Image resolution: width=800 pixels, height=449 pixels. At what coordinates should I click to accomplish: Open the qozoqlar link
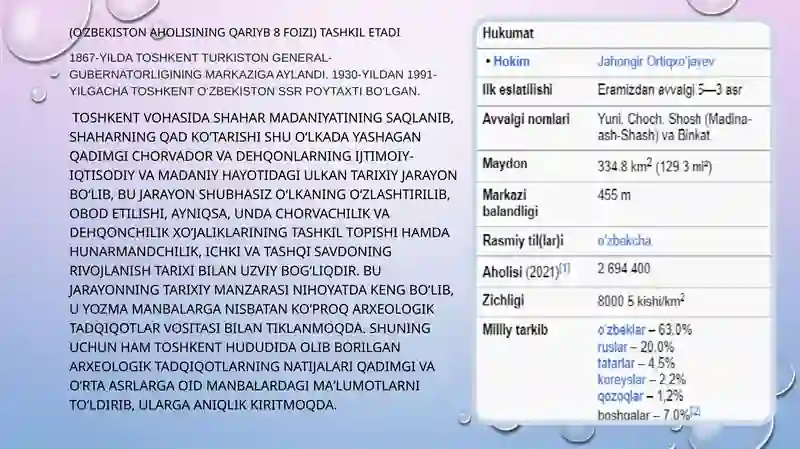click(620, 396)
